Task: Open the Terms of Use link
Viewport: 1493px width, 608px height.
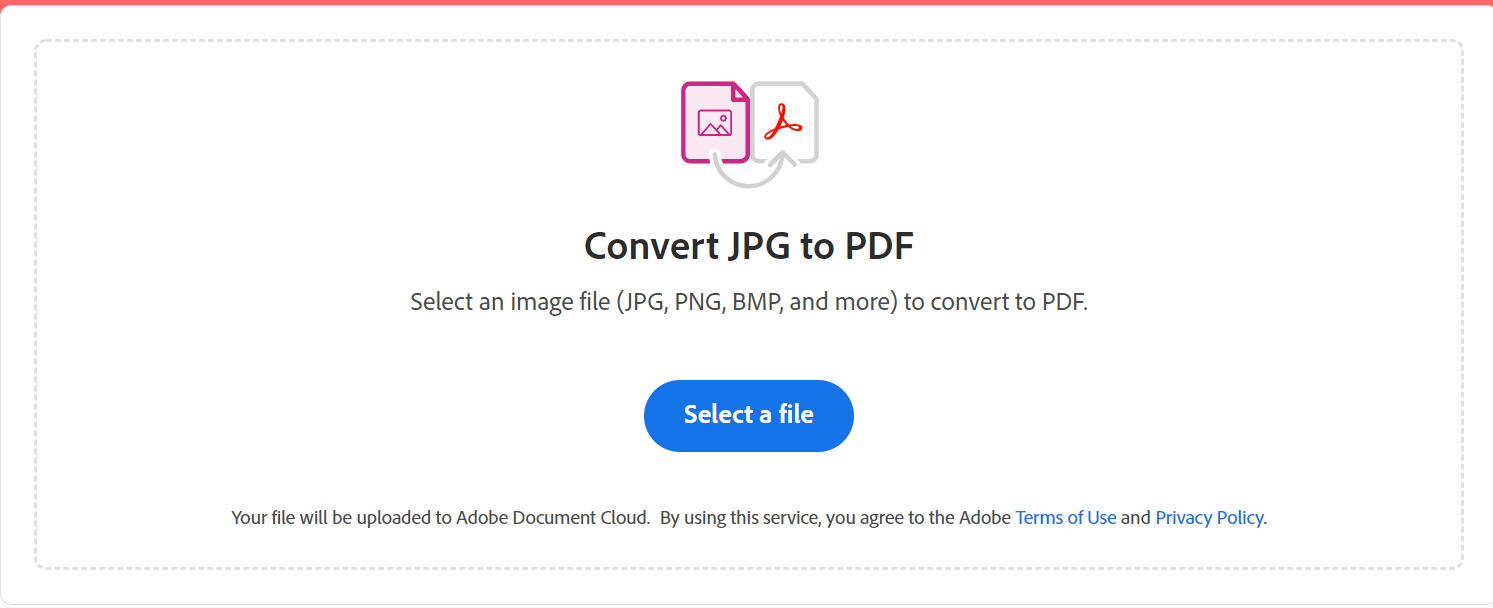Action: point(1065,518)
